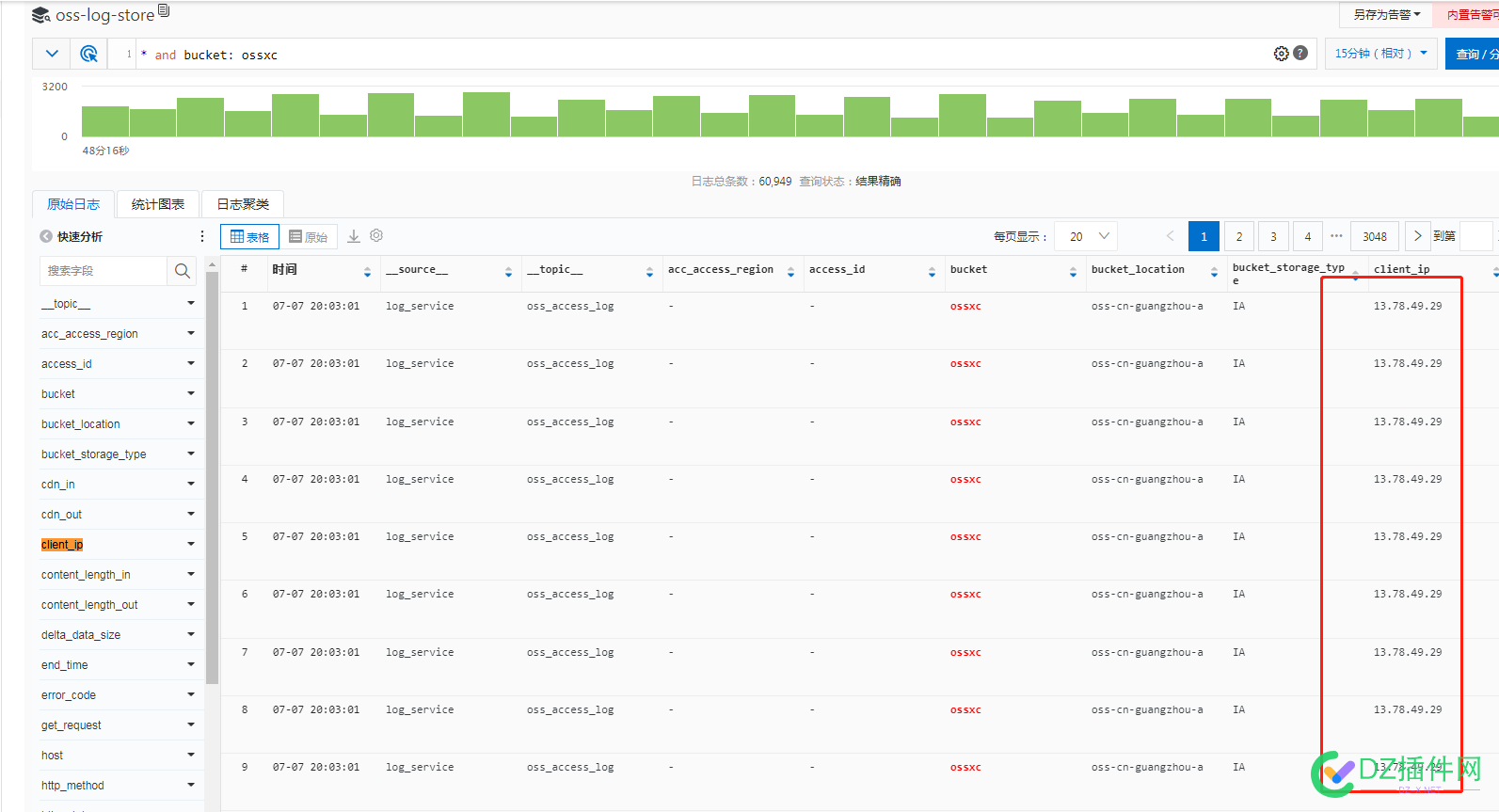The image size is (1499, 812).
Task: Open the 原始日志 tab
Action: coord(73,204)
